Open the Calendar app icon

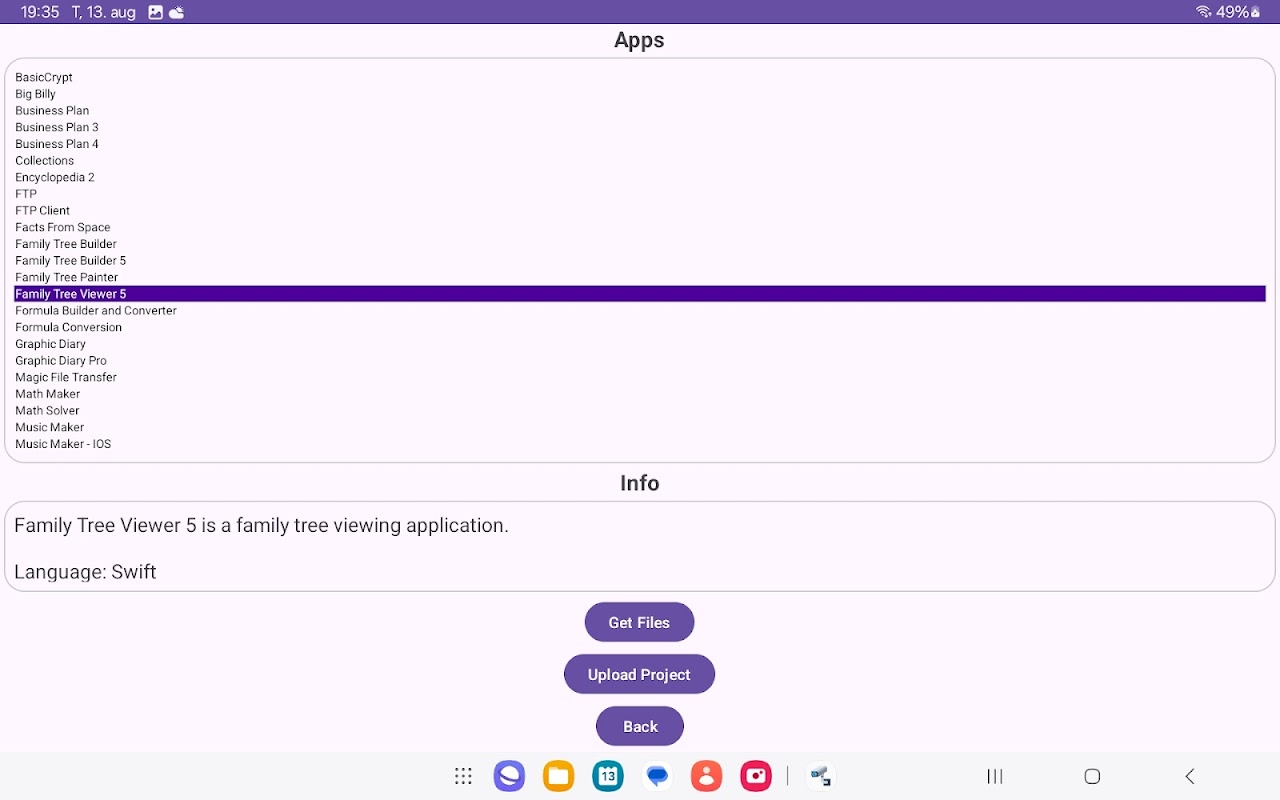[x=608, y=776]
